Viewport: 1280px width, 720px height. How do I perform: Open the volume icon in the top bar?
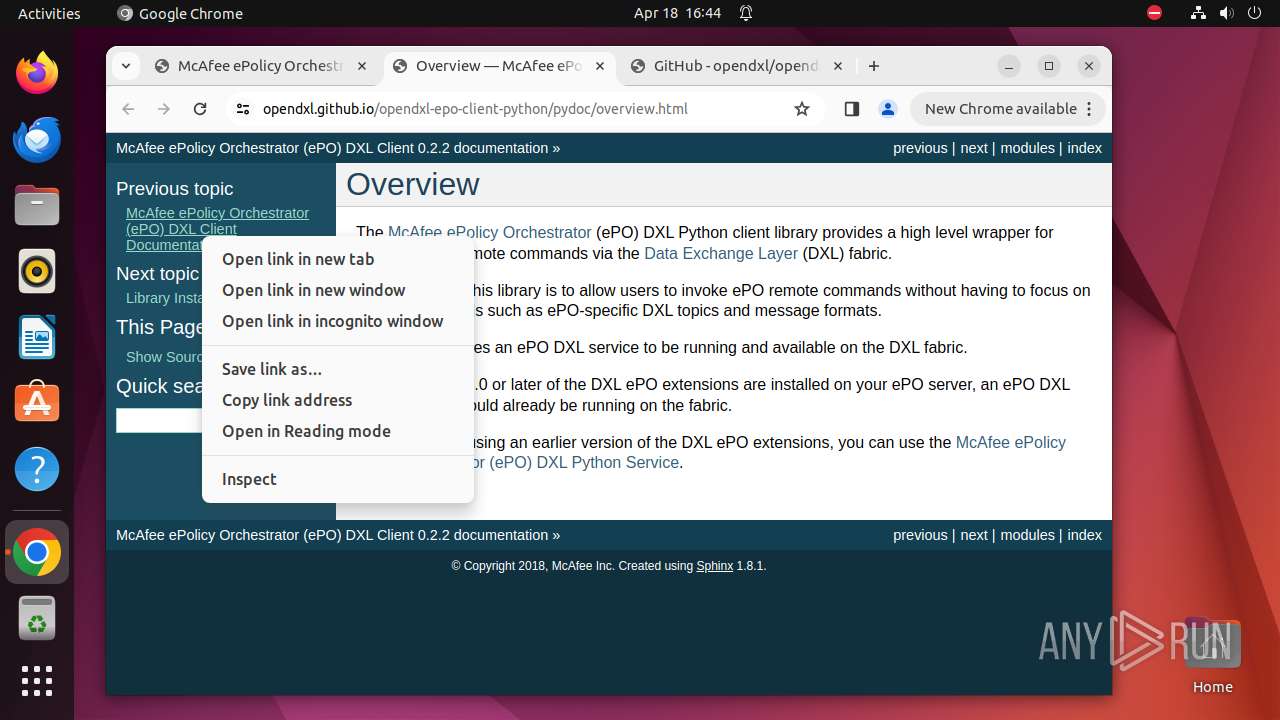(1227, 13)
